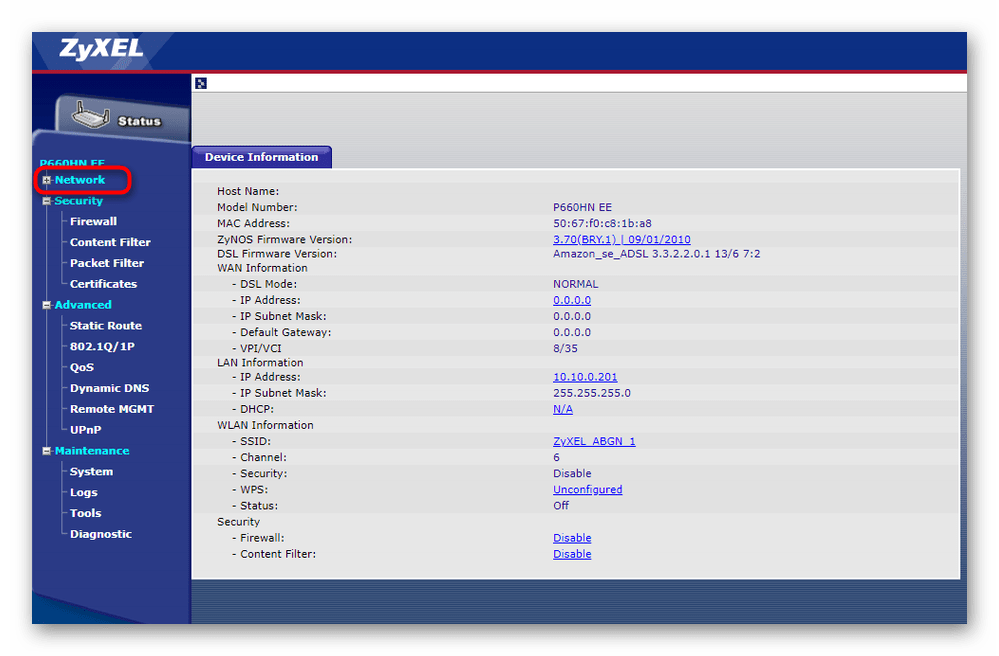The image size is (999, 656).
Task: Click the small icon above Device Information
Action: pos(201,83)
